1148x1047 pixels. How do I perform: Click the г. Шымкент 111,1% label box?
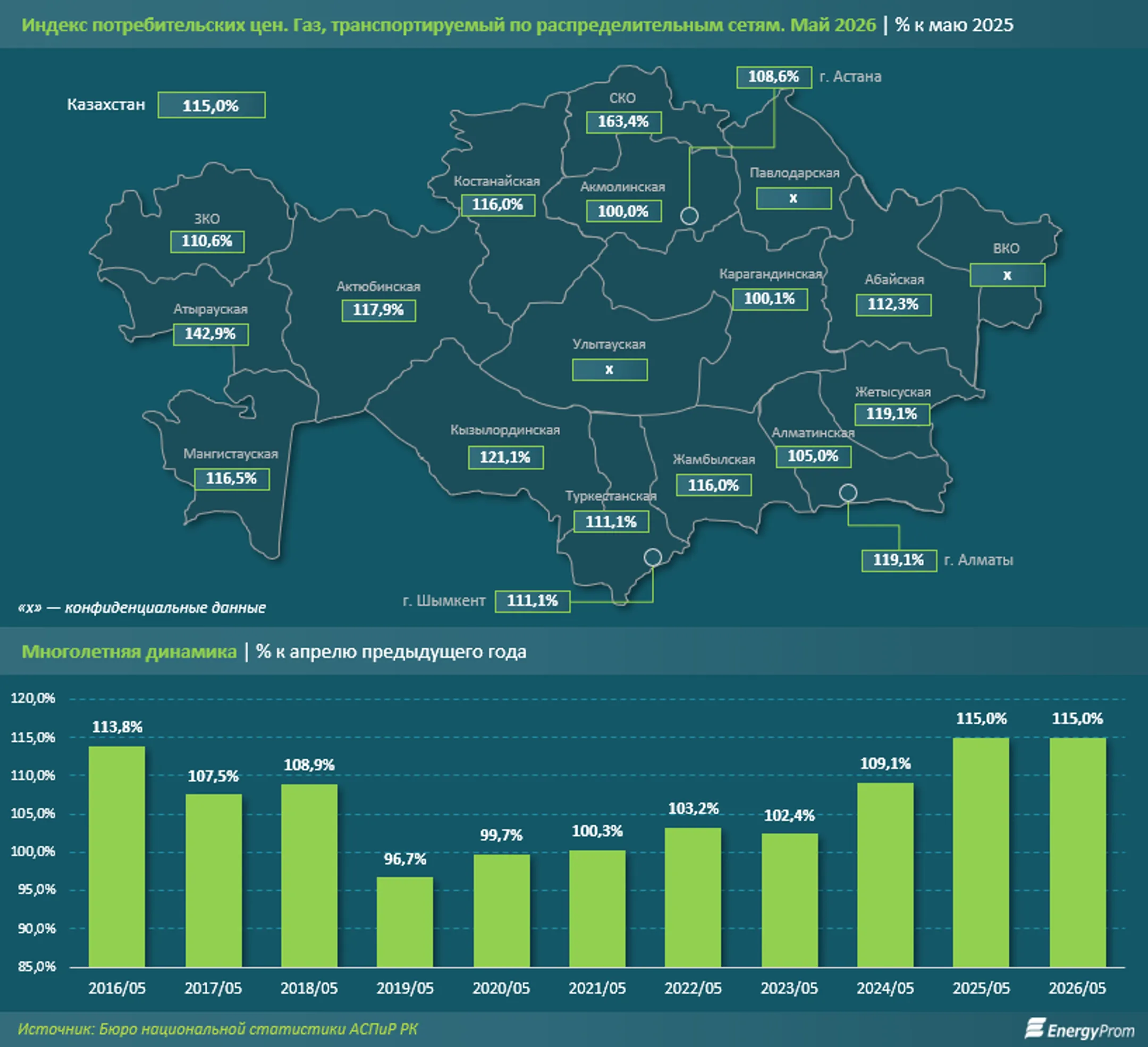point(533,601)
